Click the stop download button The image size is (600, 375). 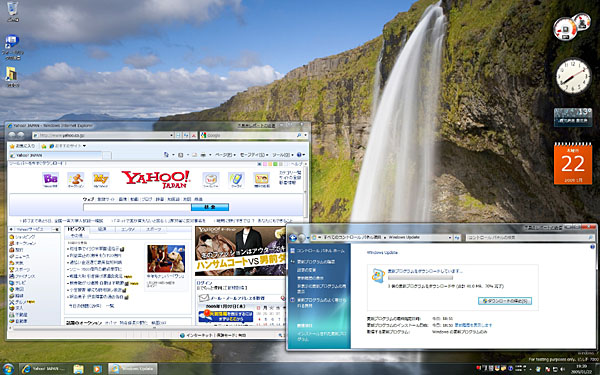click(x=505, y=301)
